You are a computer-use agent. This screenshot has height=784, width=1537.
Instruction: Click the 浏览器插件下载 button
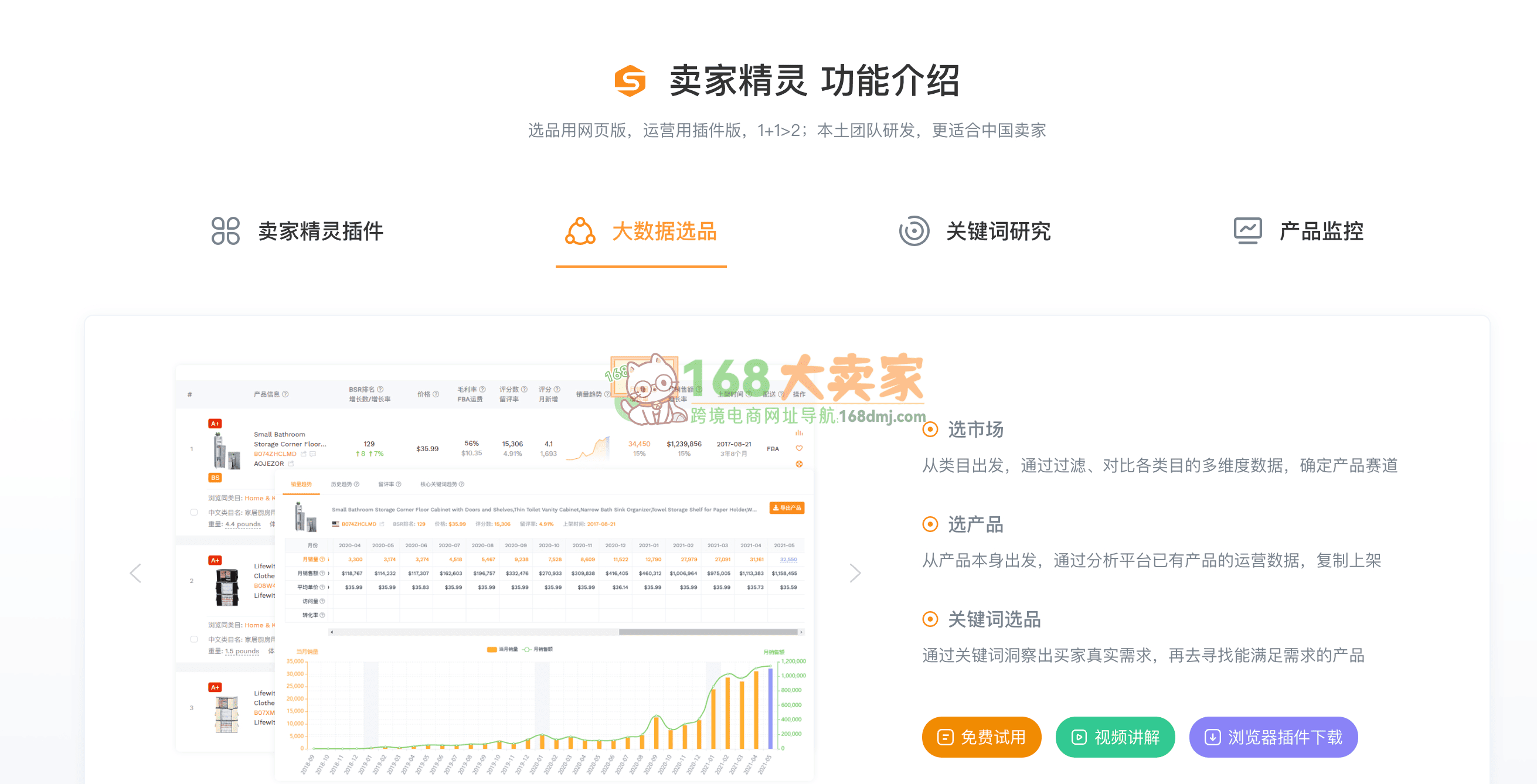tap(1273, 737)
